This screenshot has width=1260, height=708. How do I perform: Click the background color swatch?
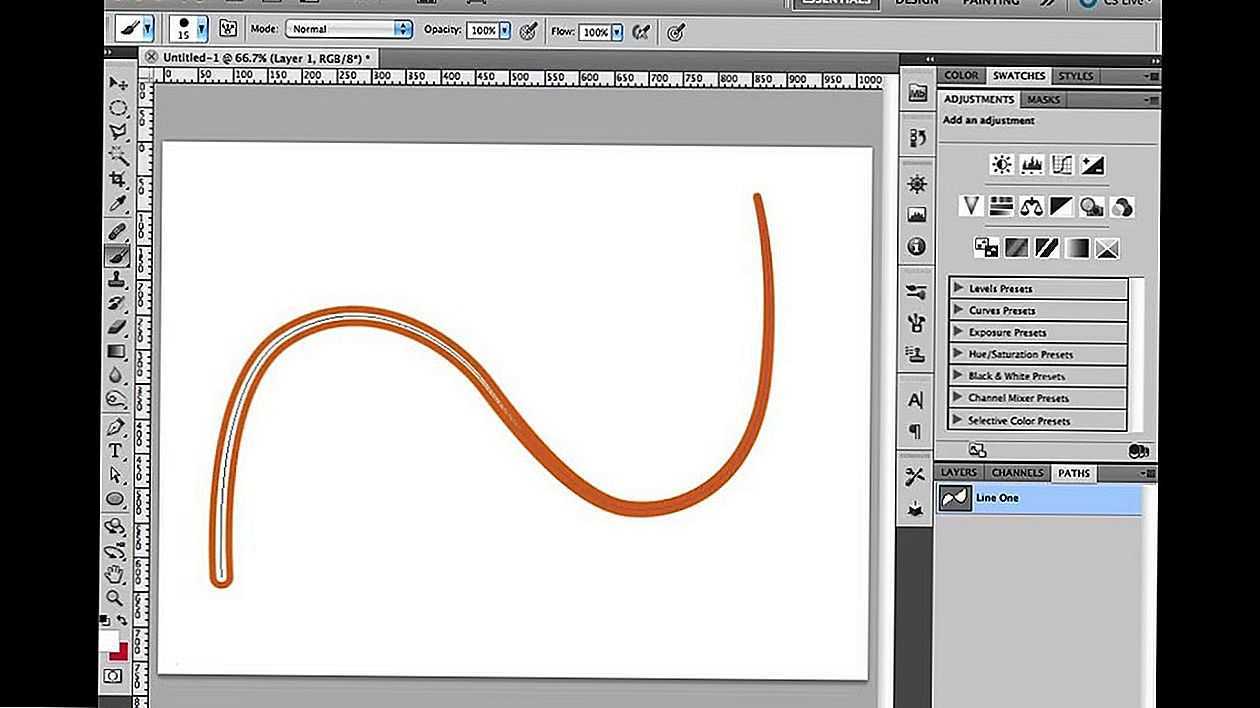[120, 651]
